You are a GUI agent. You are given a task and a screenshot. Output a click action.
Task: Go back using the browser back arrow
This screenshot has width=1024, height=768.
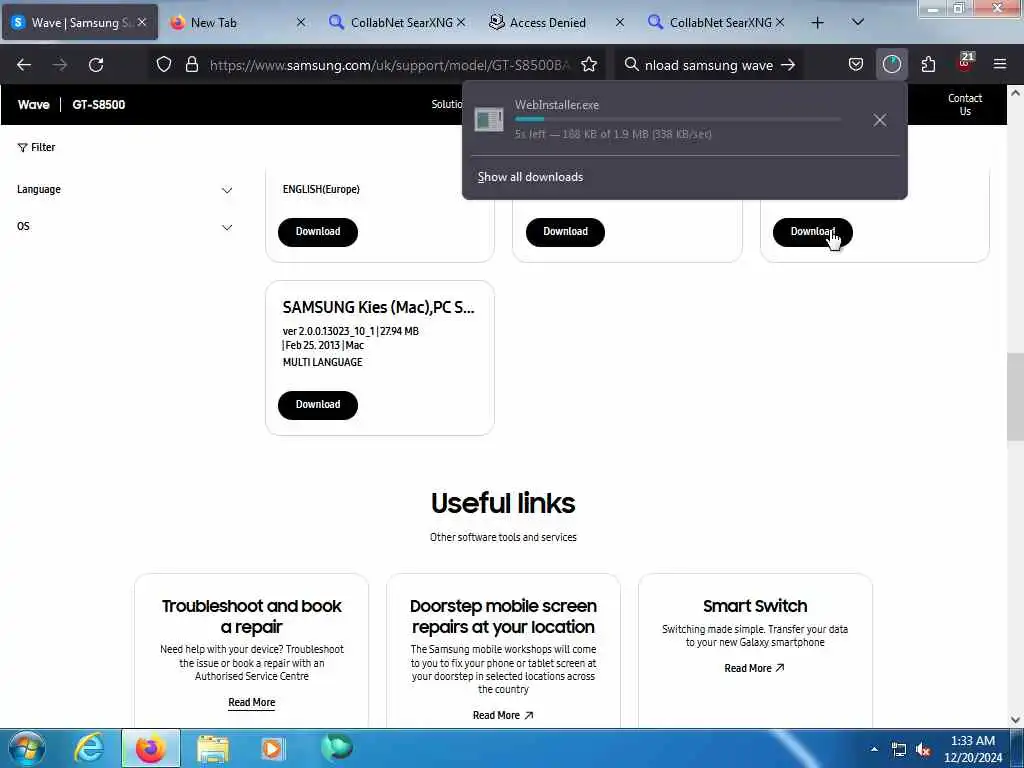(x=24, y=65)
